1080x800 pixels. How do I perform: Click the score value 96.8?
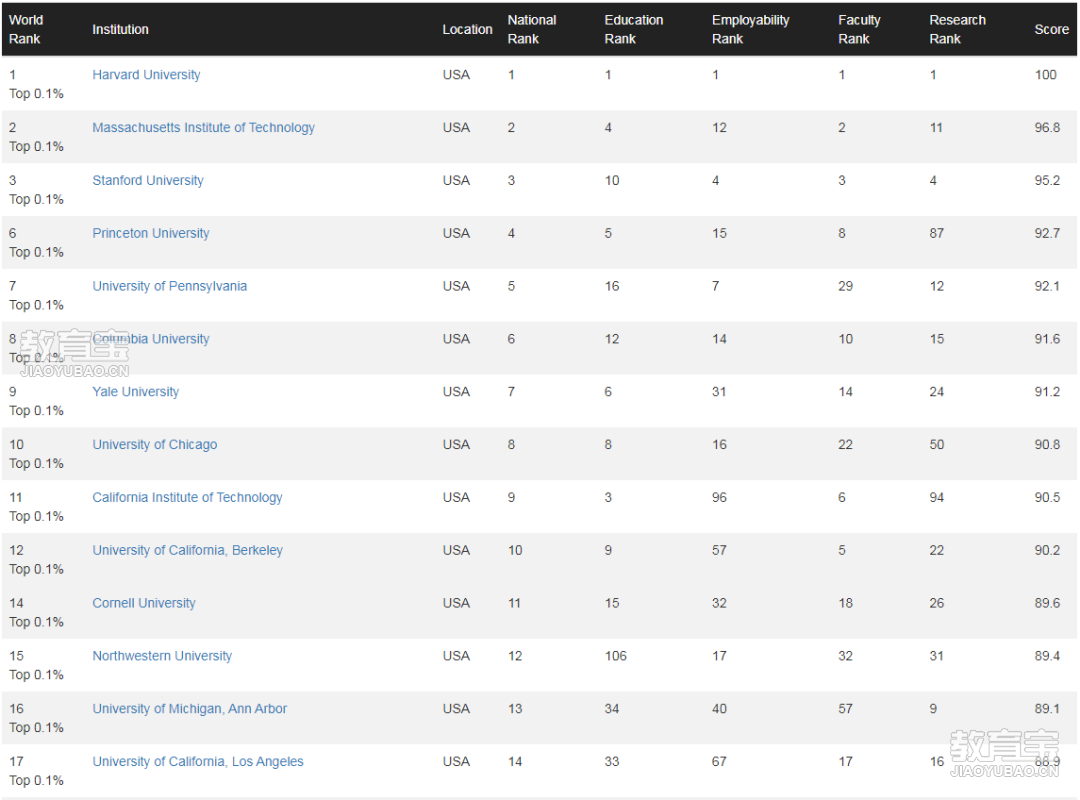tap(1047, 127)
